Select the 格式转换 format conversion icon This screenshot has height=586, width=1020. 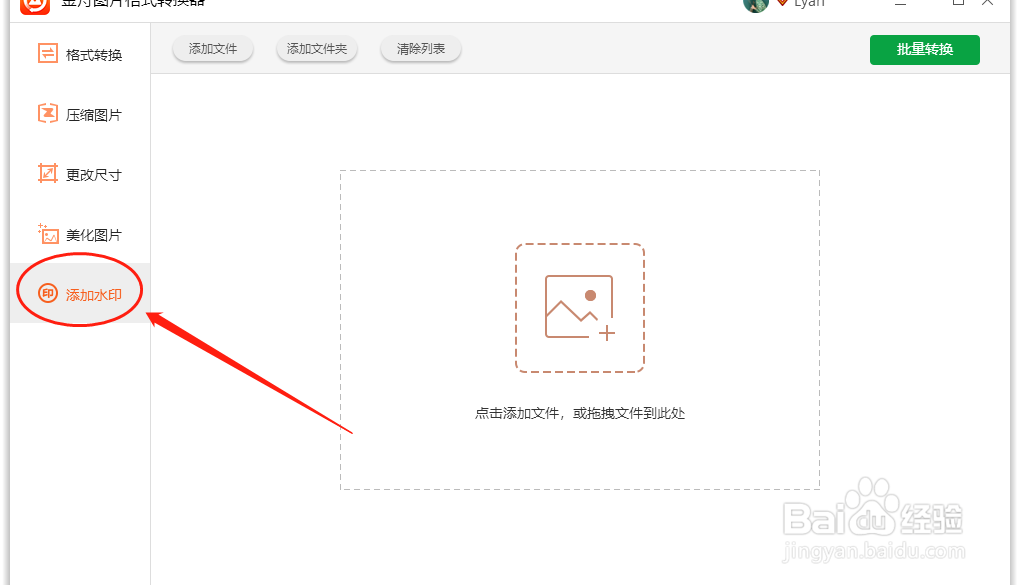tap(46, 55)
